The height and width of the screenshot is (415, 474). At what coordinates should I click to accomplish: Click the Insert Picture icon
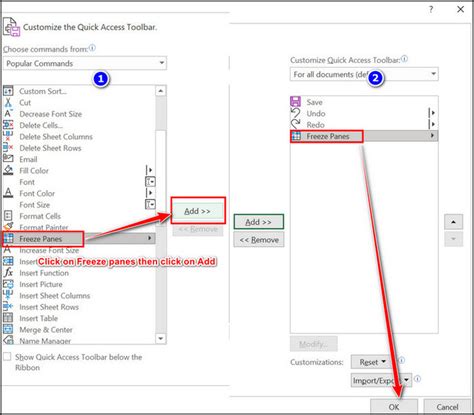8,284
